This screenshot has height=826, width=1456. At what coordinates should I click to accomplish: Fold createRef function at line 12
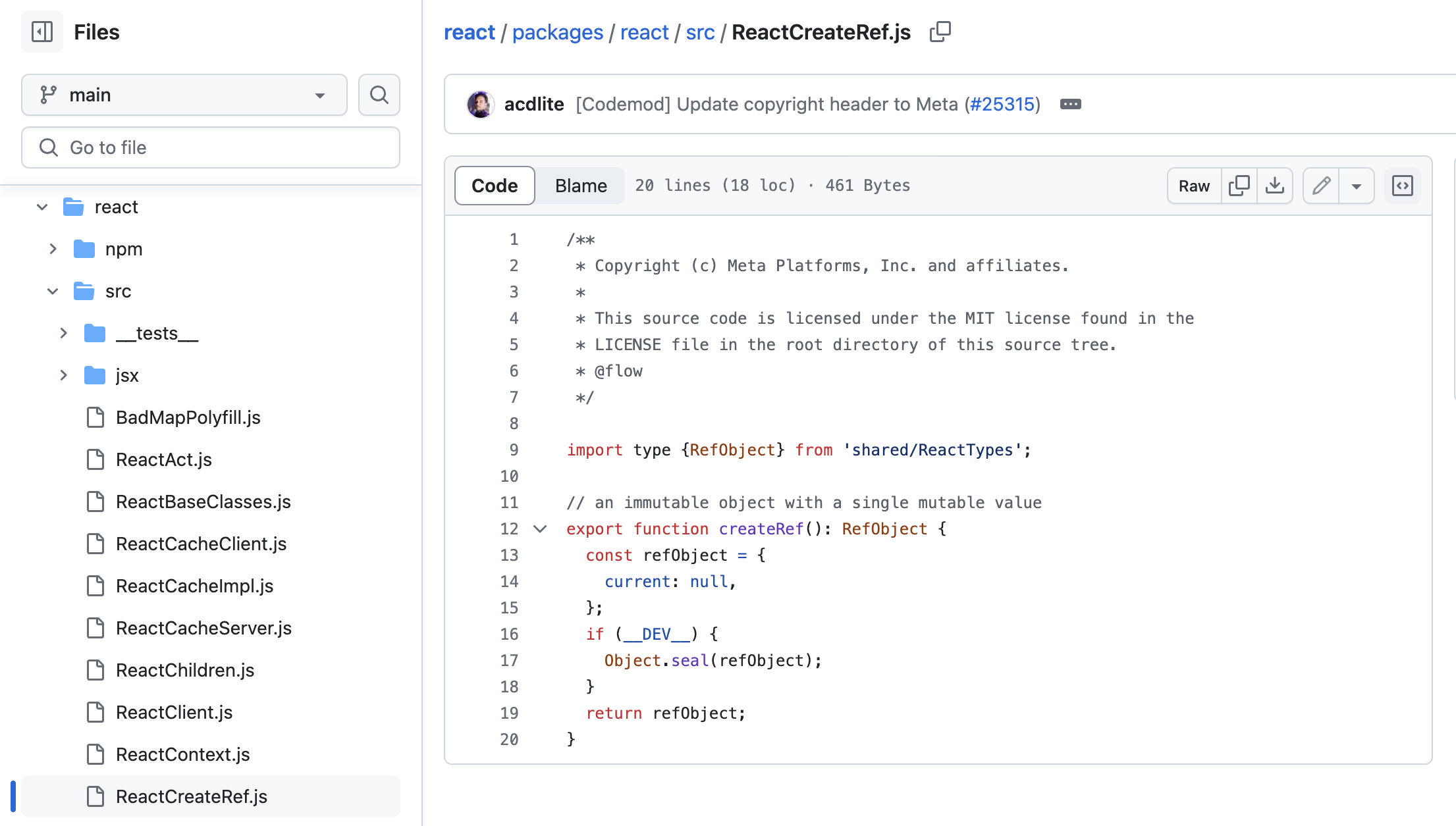click(x=540, y=529)
